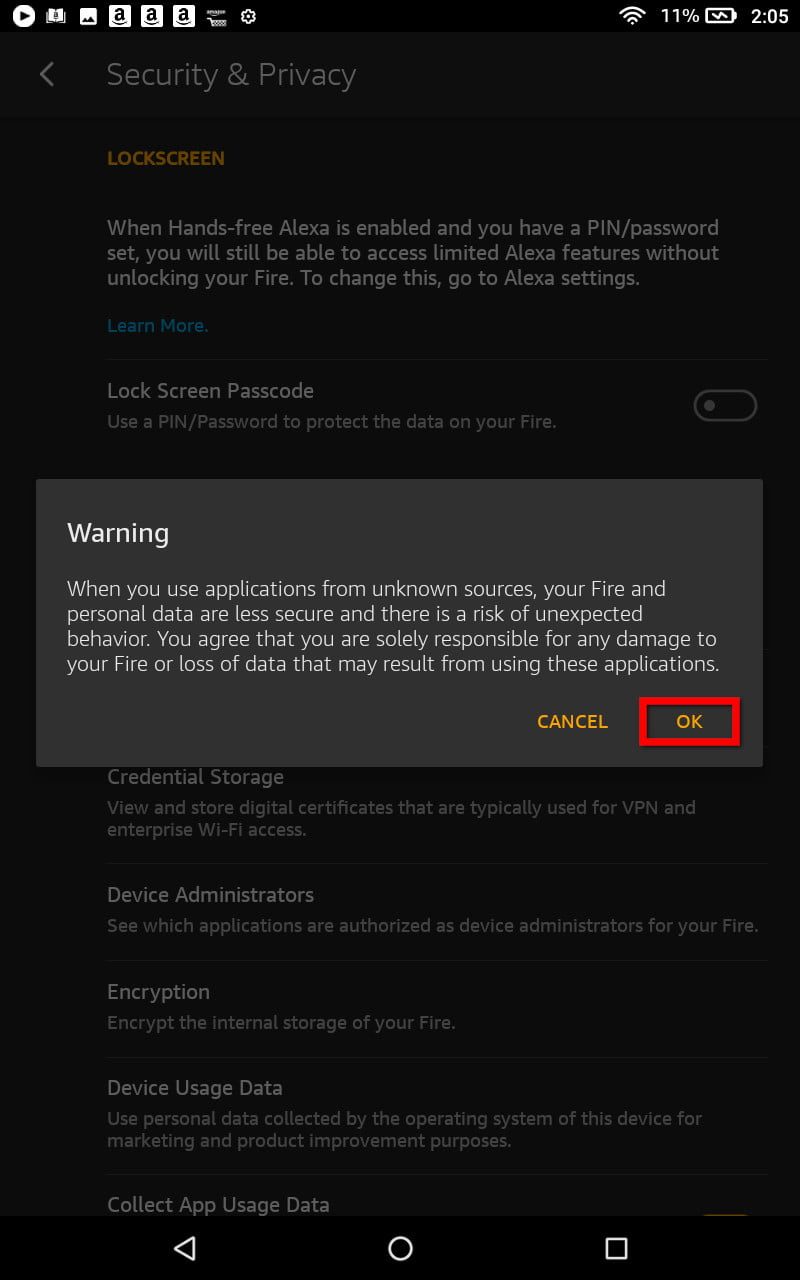This screenshot has width=800, height=1280.
Task: Tap the play notification icon
Action: (x=23, y=16)
